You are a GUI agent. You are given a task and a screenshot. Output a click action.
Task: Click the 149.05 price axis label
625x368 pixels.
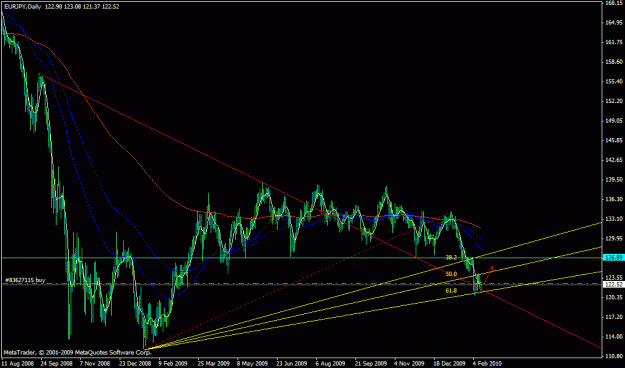pyautogui.click(x=614, y=120)
